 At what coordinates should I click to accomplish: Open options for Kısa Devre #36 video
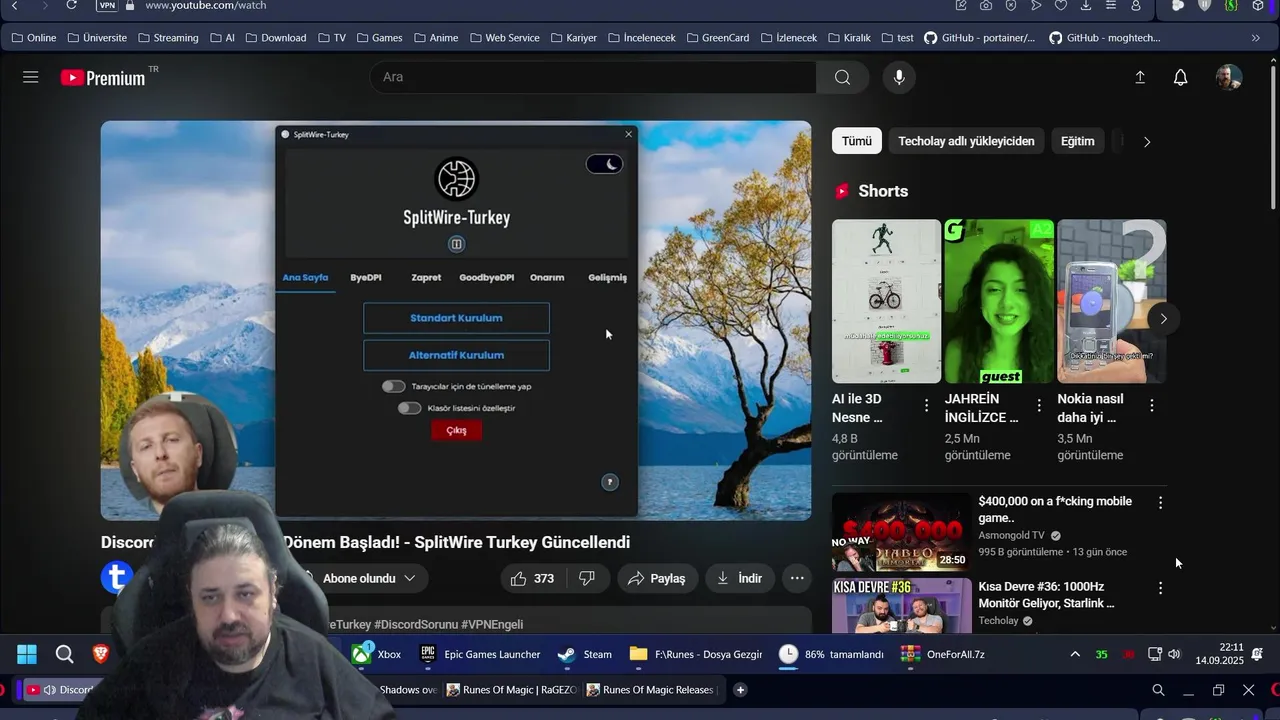(x=1160, y=588)
